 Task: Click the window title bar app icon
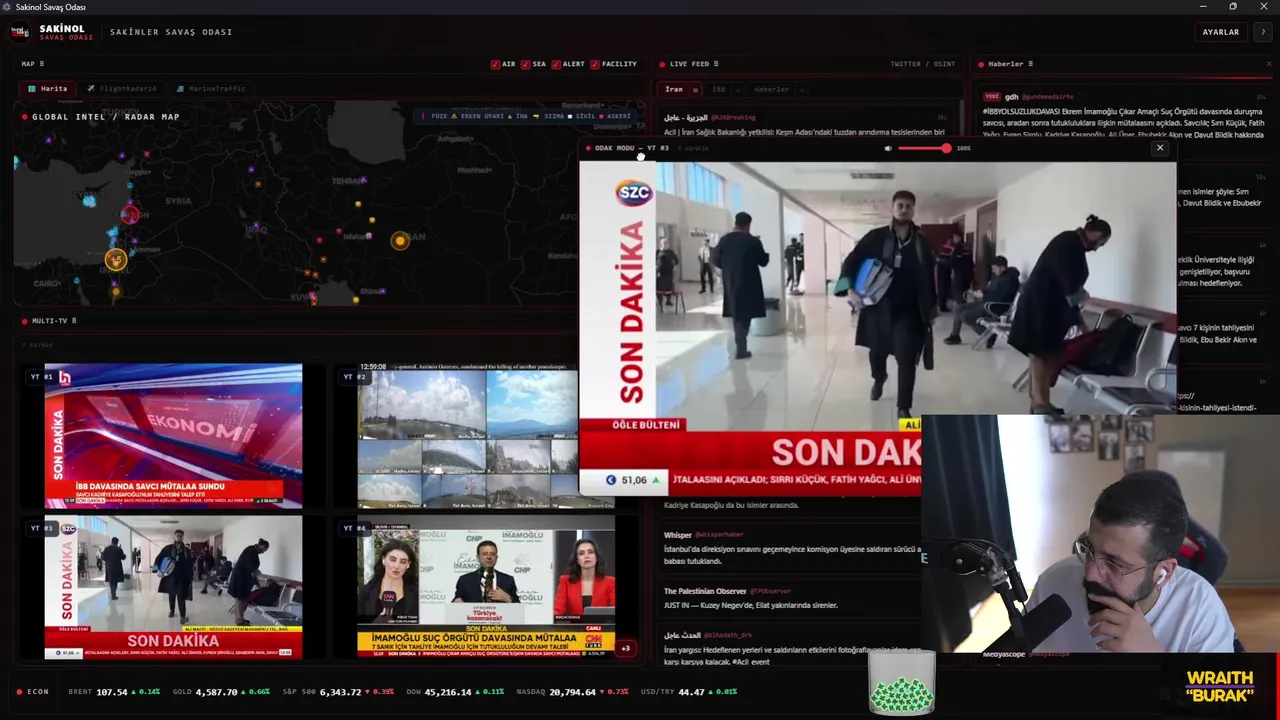[7, 7]
